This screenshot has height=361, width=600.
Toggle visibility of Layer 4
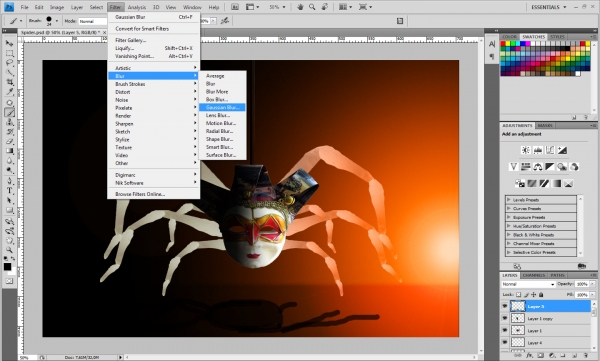505,342
